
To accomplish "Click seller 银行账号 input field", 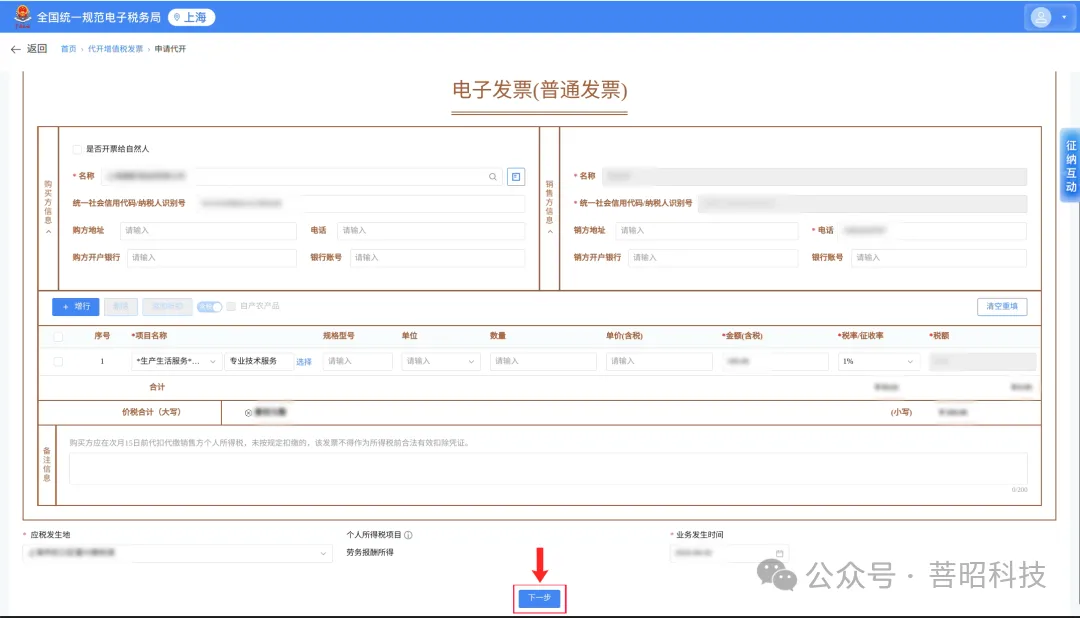I will (x=939, y=258).
